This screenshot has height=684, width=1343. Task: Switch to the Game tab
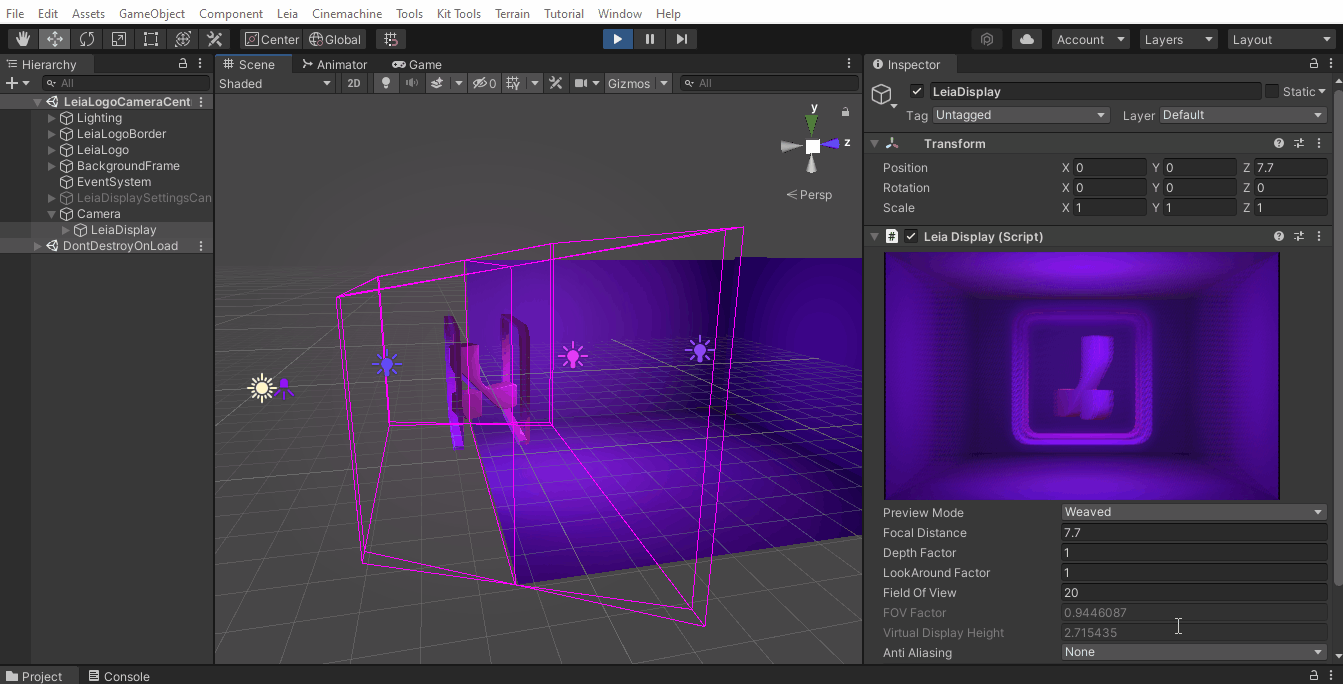pos(417,64)
